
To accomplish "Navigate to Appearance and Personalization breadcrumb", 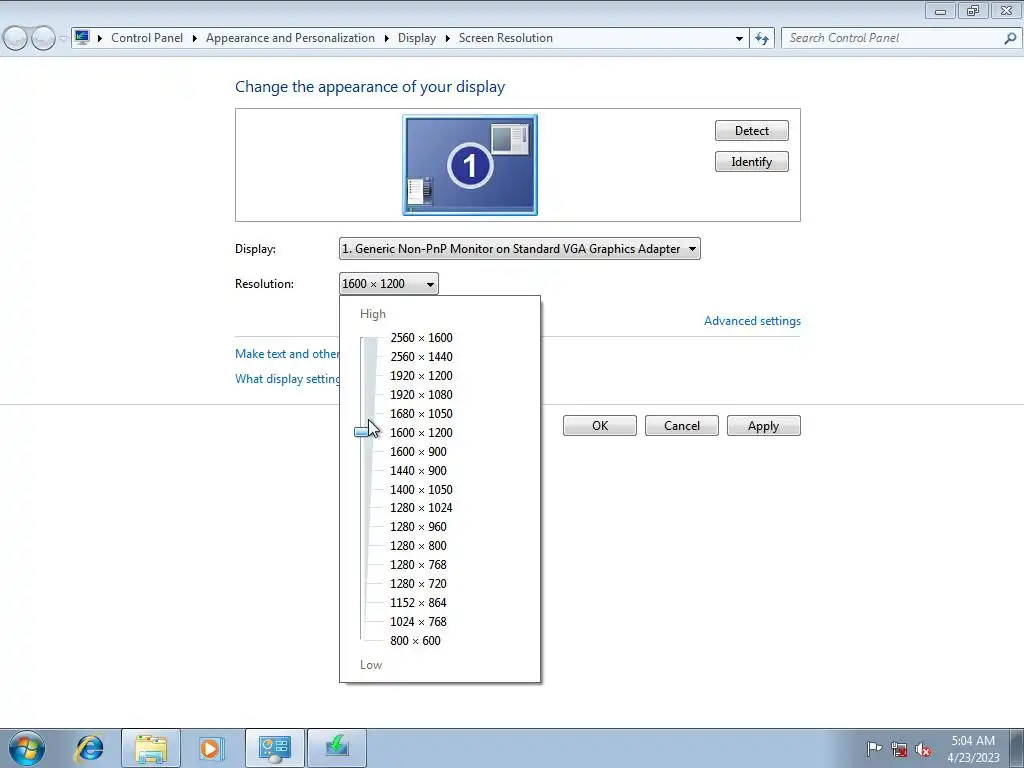I will coord(291,38).
